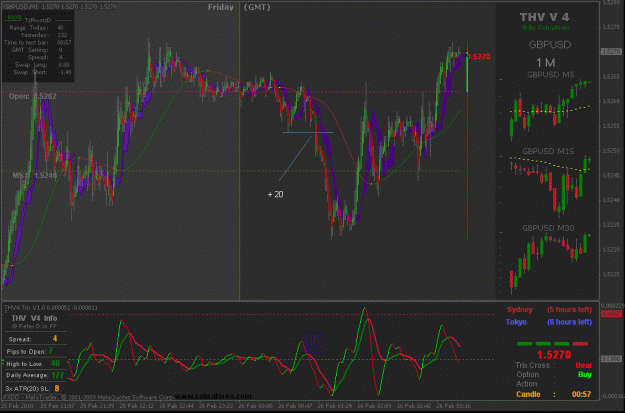
Task: Click the 'Friday' session label
Action: point(221,7)
